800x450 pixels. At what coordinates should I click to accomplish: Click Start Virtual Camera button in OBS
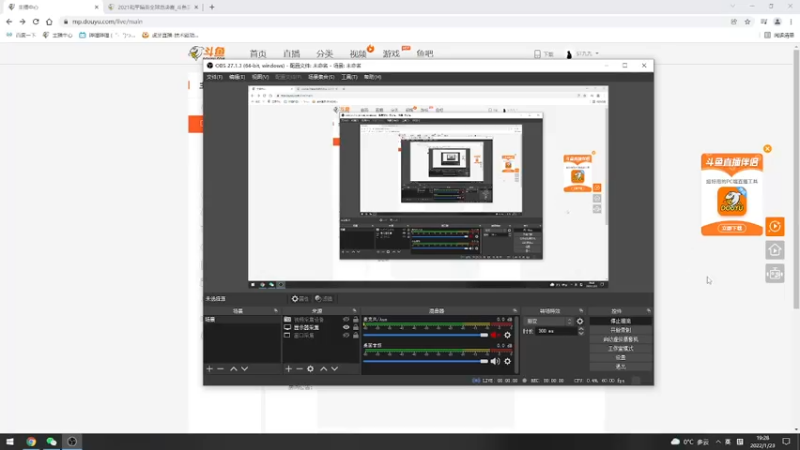(x=620, y=339)
